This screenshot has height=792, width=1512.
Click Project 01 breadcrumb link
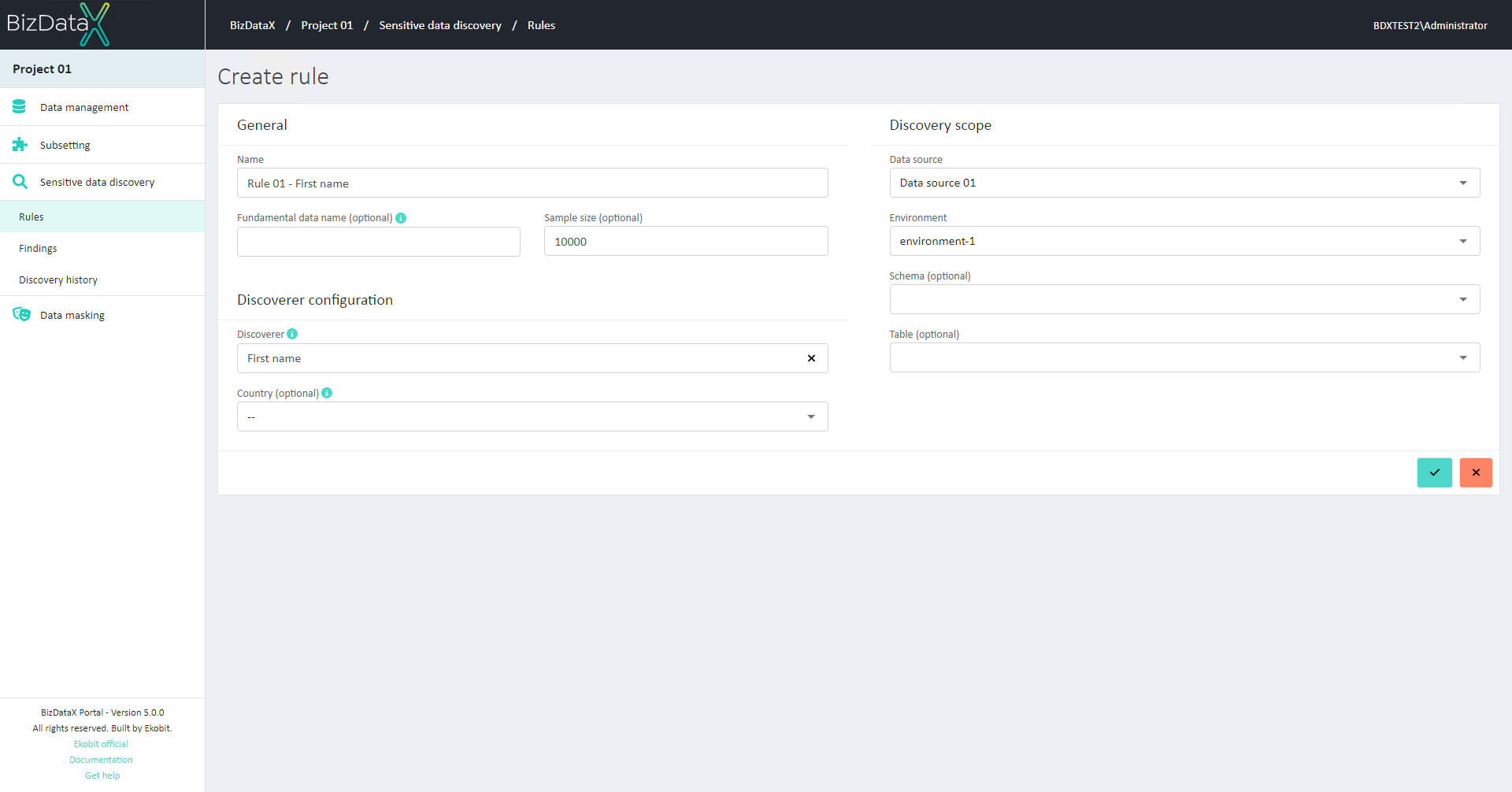[327, 25]
